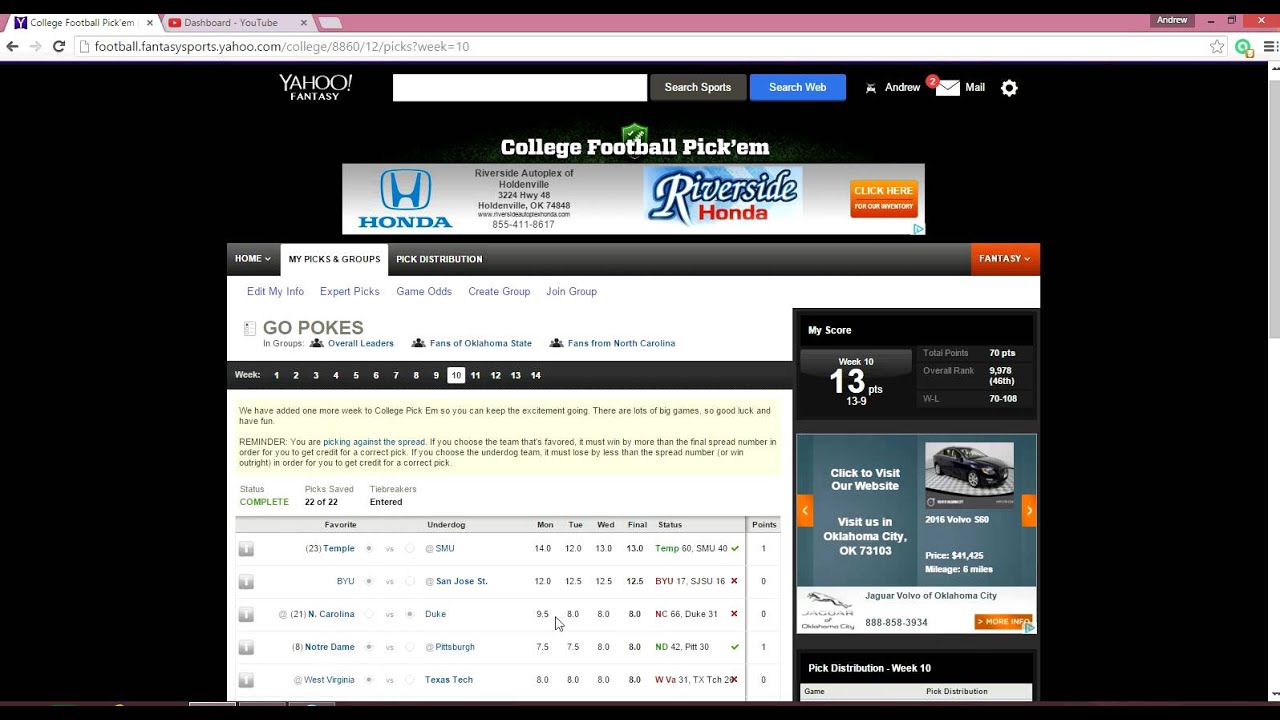Select SMU underdog radio button
This screenshot has width=1280, height=720.
pyautogui.click(x=410, y=548)
